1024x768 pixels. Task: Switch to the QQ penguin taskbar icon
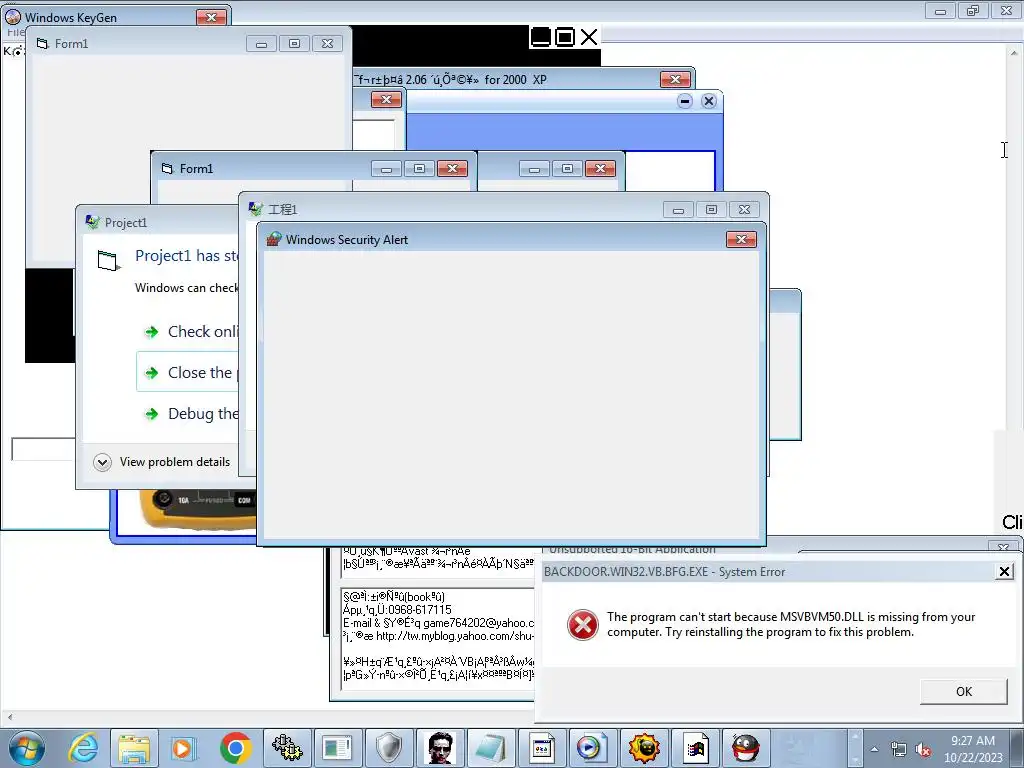pos(745,748)
